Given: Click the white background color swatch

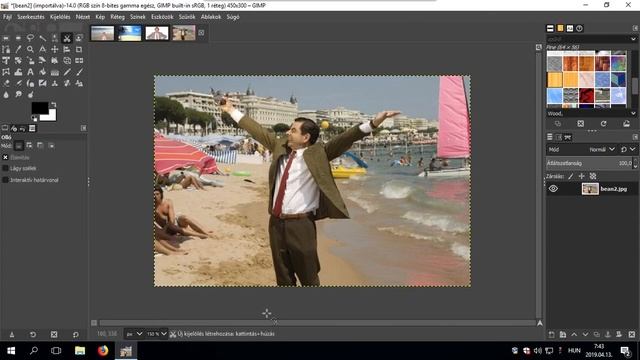Looking at the screenshot, I should [x=50, y=116].
